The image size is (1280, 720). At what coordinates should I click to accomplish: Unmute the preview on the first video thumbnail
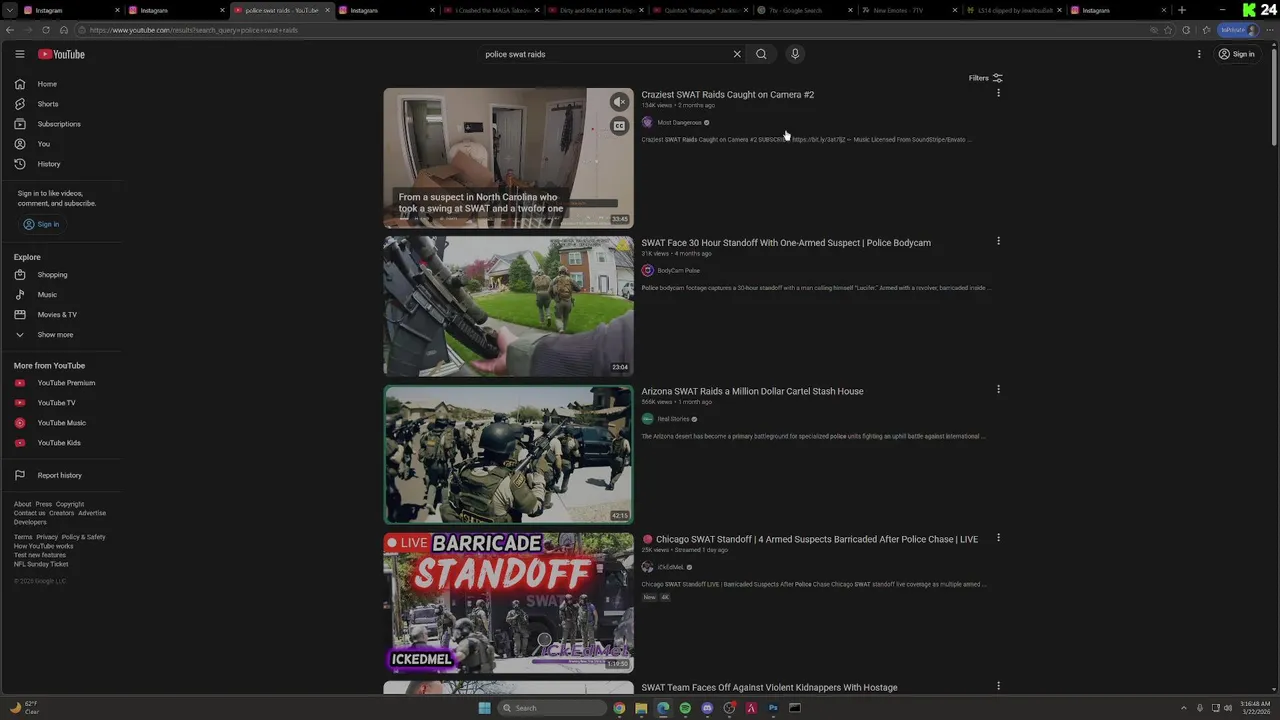[619, 102]
